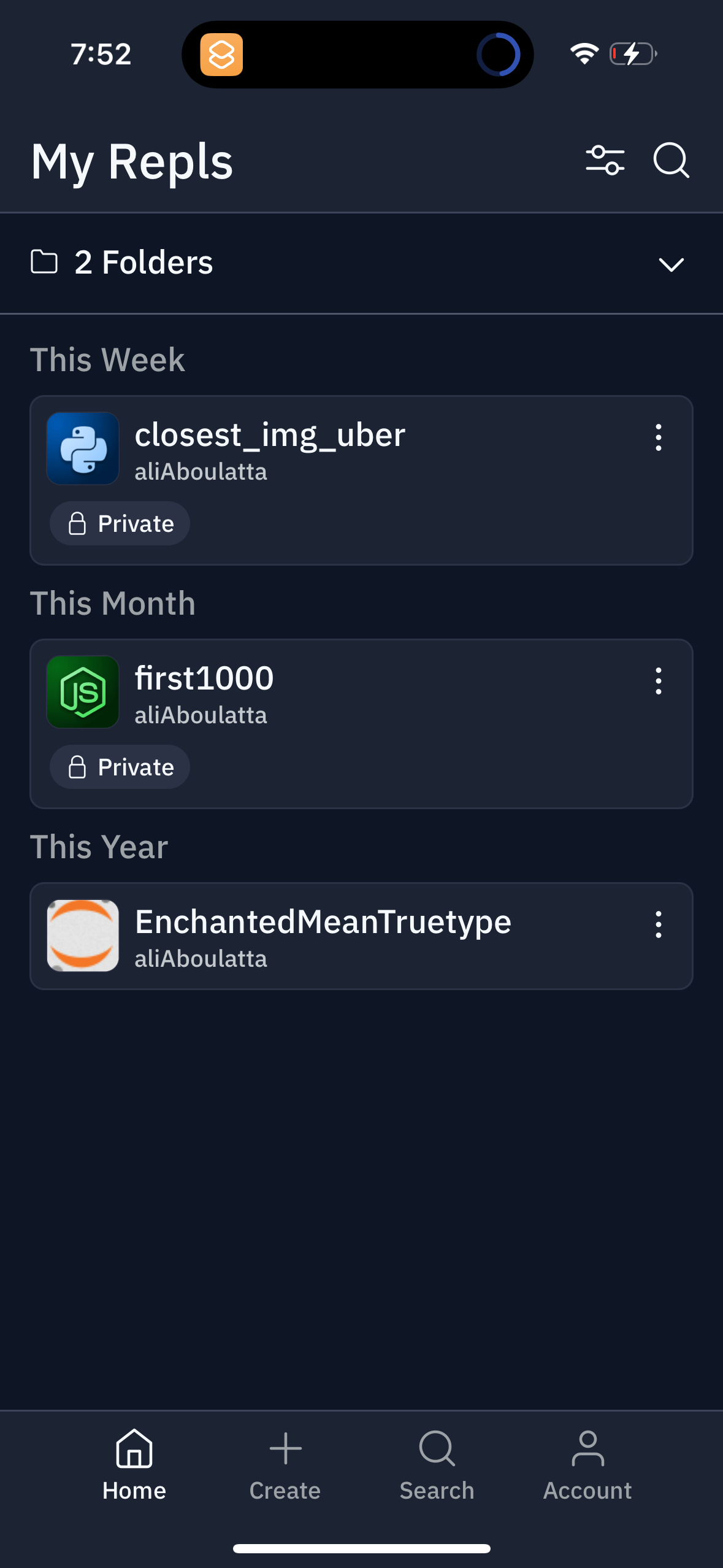Screen dimensions: 723x1568
Task: Tap the search icon in header
Action: pos(671,161)
